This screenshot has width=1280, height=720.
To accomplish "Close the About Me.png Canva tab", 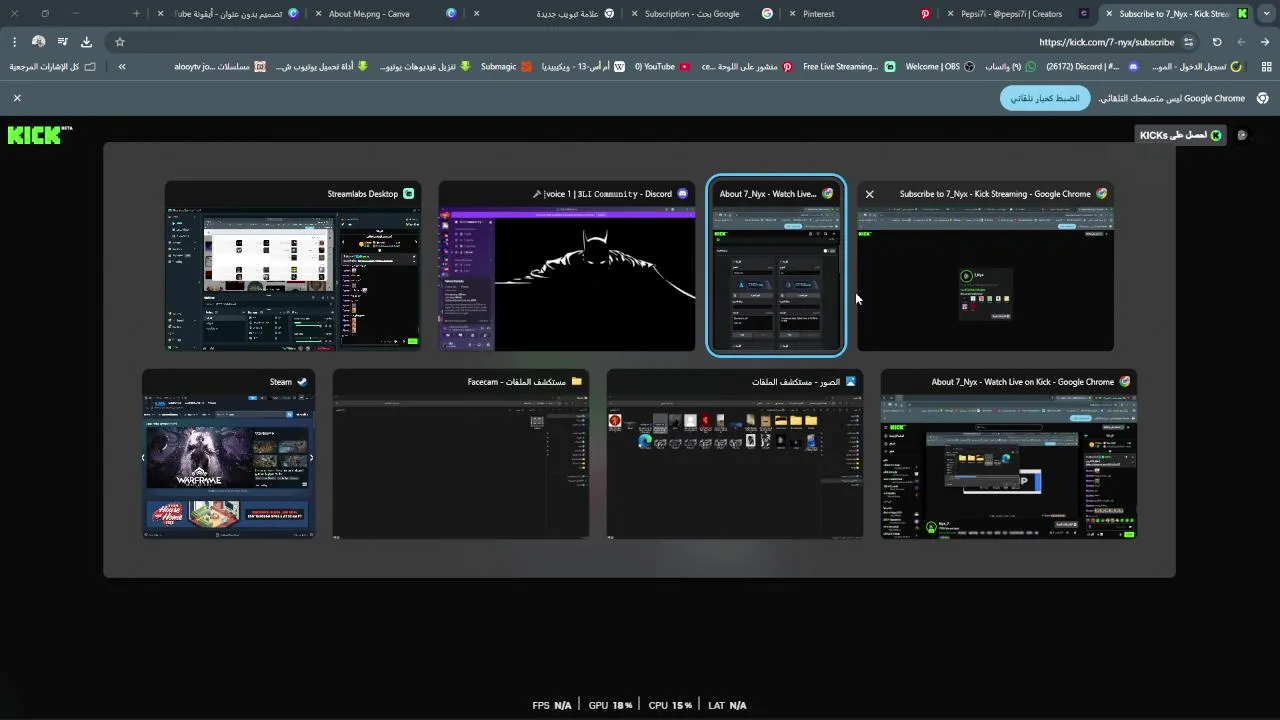I will click(319, 14).
